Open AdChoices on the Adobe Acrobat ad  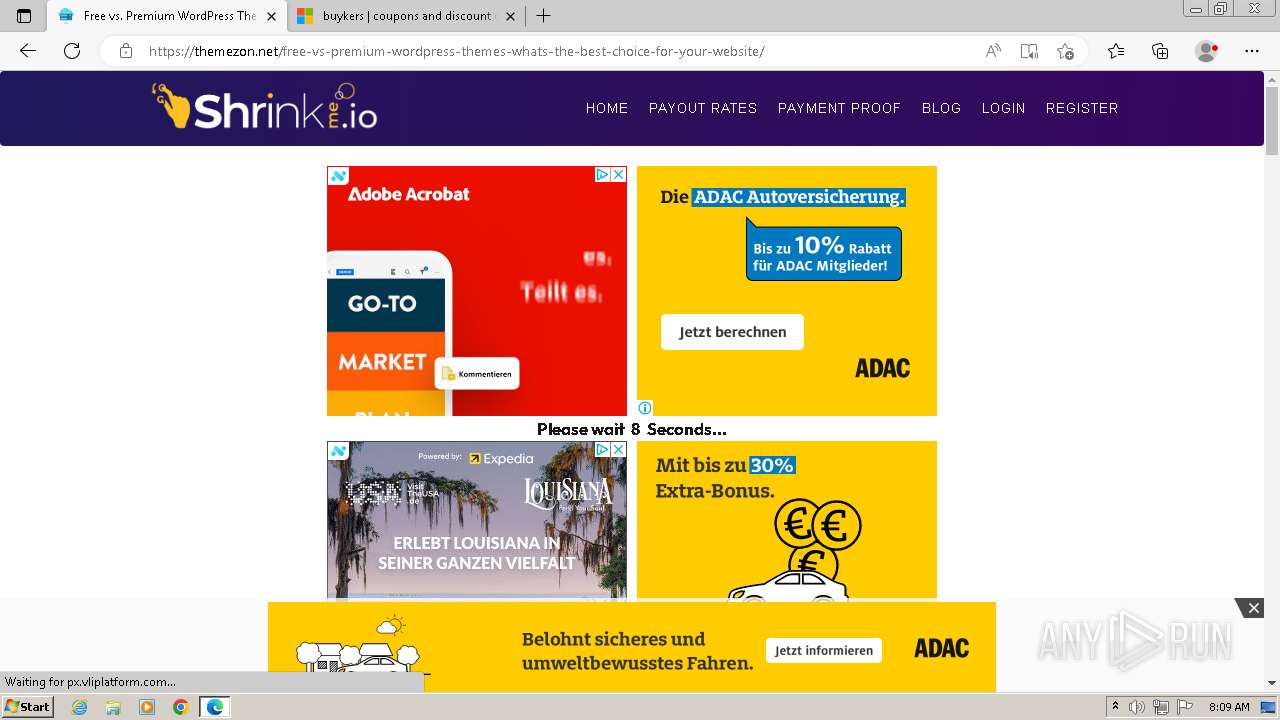(x=603, y=174)
